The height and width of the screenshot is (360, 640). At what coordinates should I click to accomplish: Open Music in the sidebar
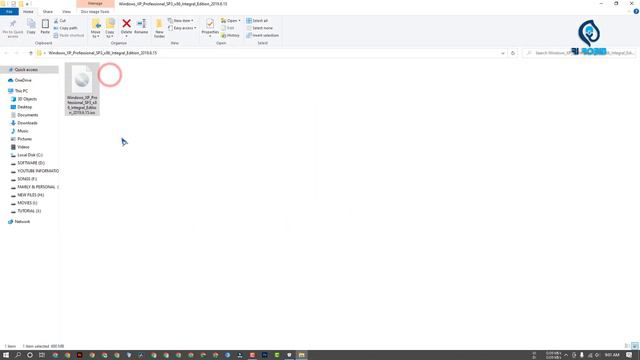[23, 131]
